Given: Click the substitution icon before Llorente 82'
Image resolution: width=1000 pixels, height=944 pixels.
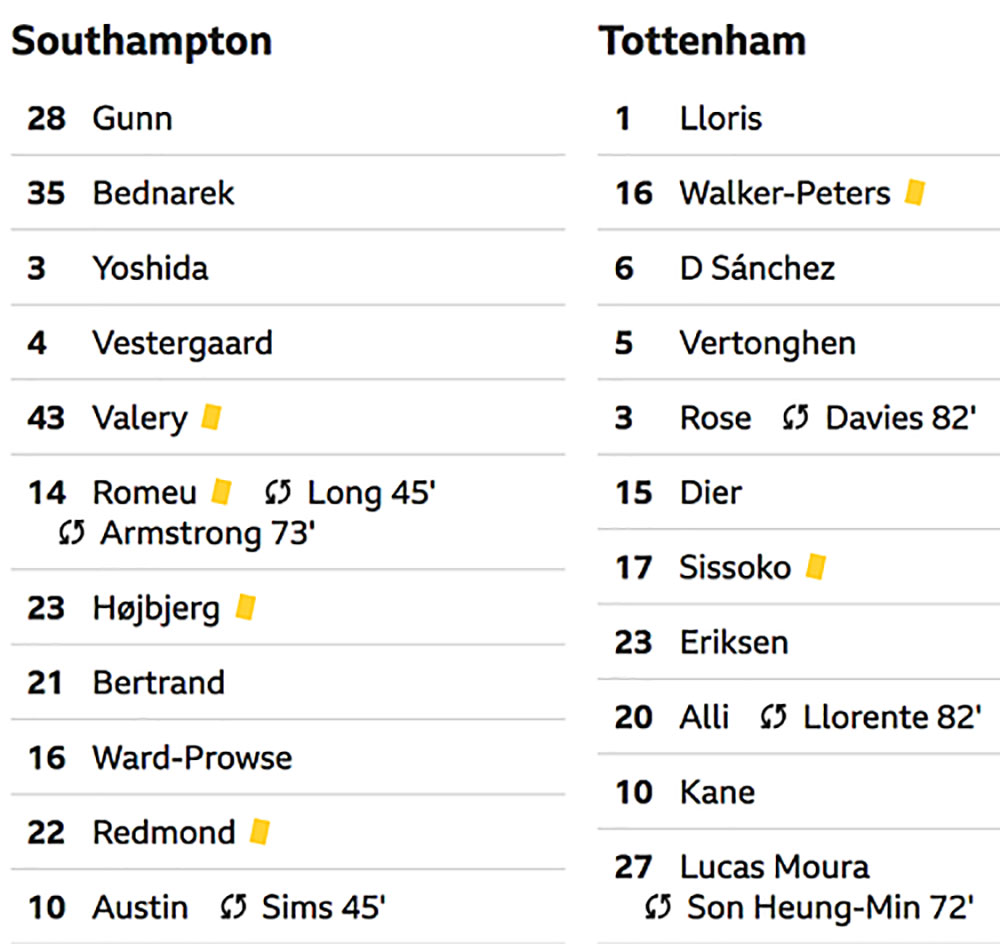Looking at the screenshot, I should point(774,717).
